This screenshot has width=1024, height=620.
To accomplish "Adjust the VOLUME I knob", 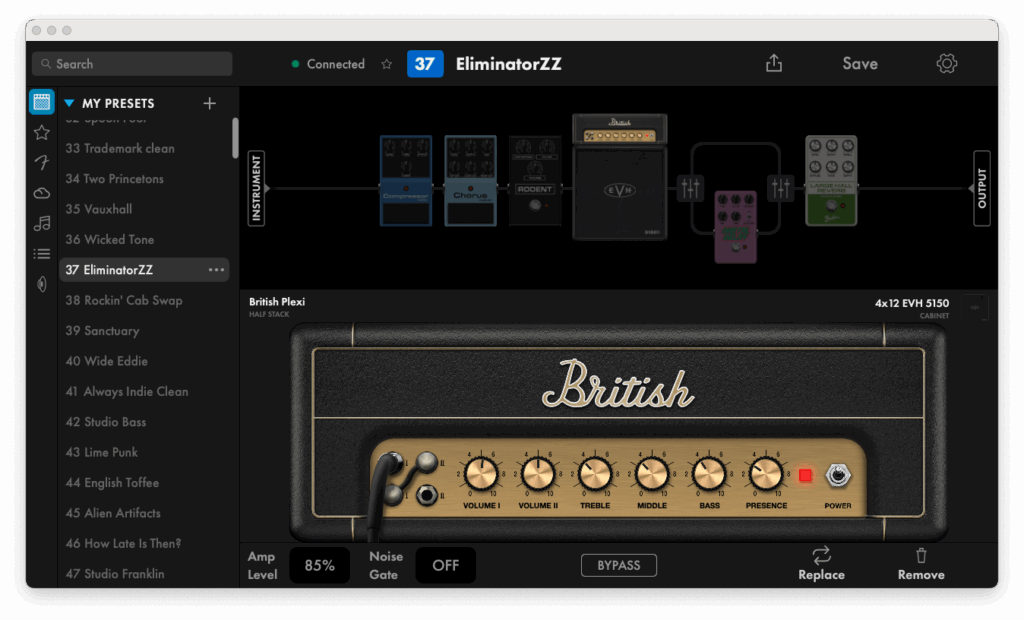I will coord(481,474).
